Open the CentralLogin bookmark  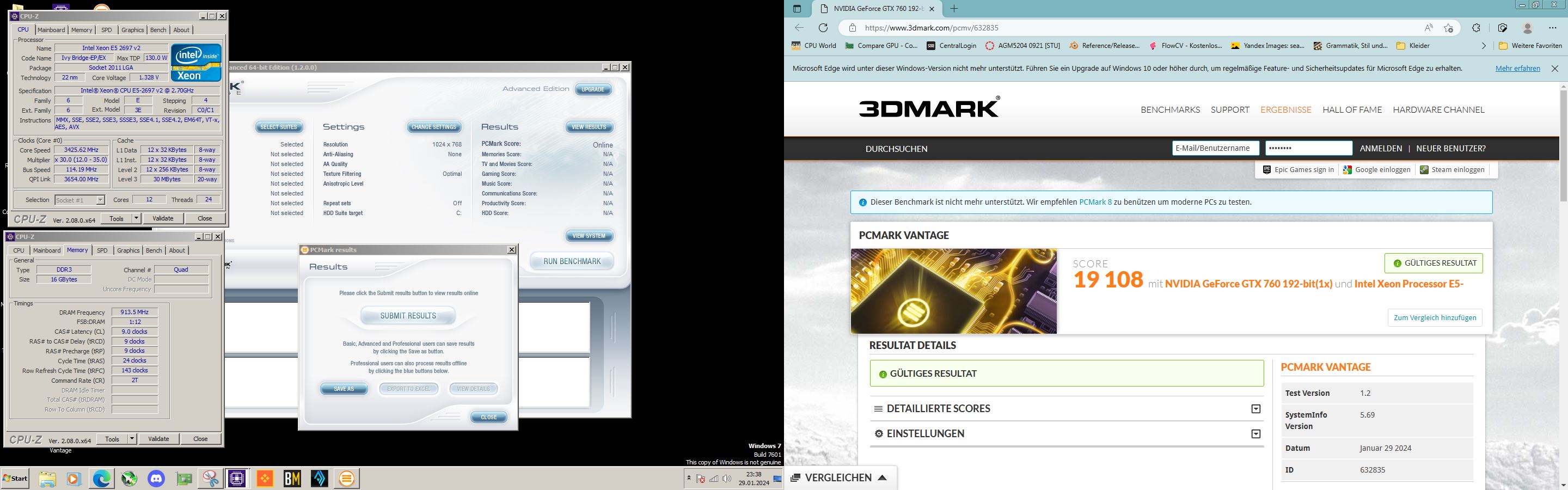951,46
